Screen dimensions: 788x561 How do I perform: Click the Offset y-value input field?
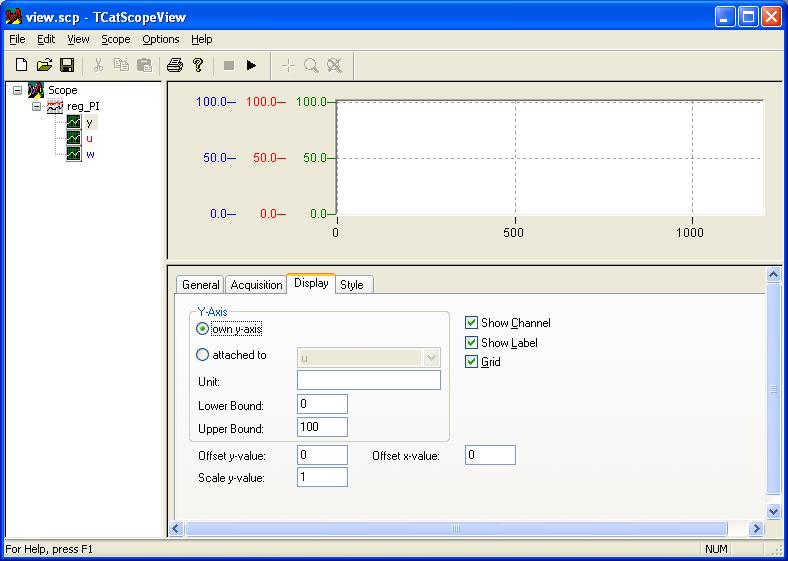tap(322, 455)
